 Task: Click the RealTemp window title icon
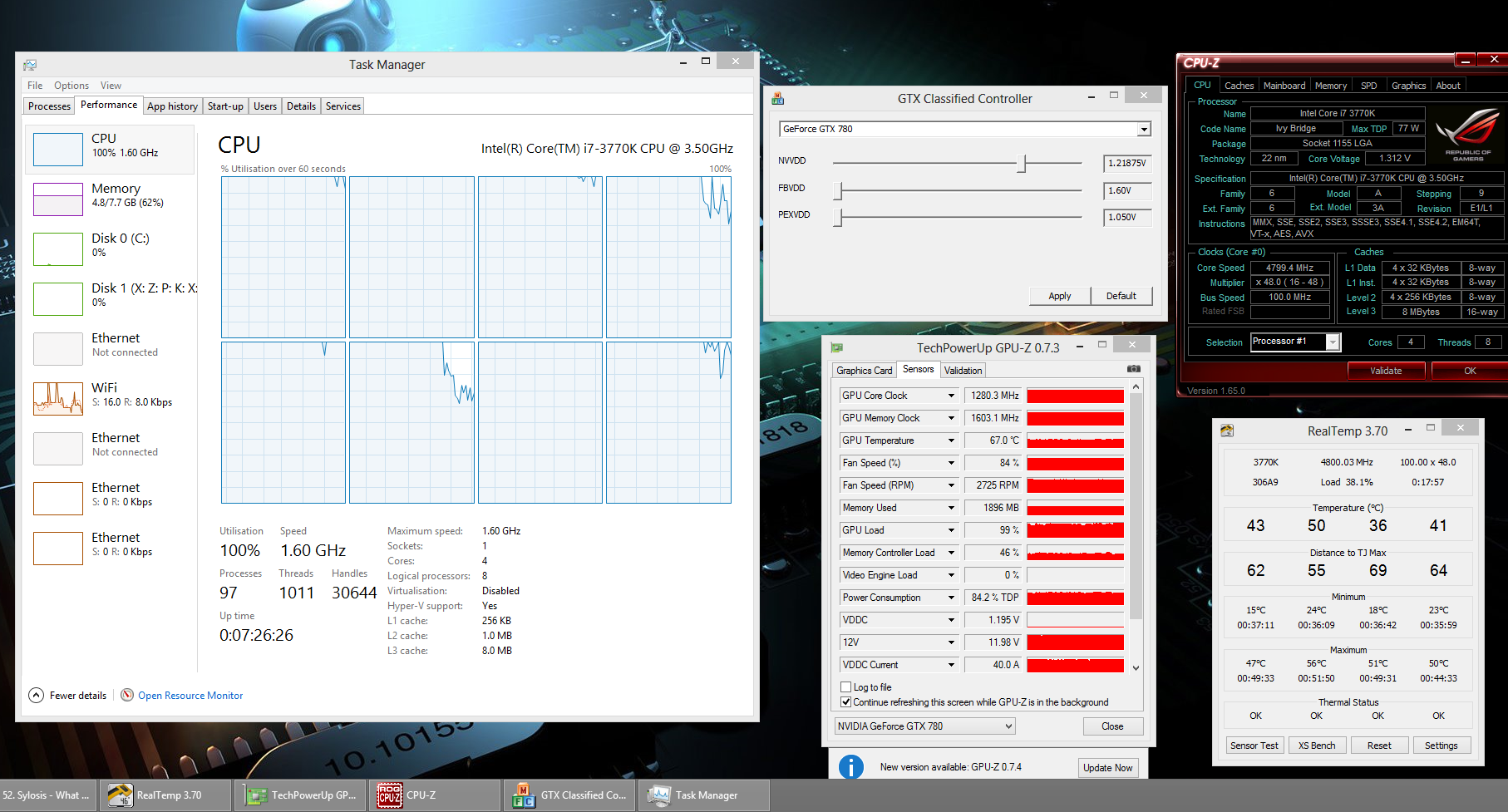coord(1227,431)
